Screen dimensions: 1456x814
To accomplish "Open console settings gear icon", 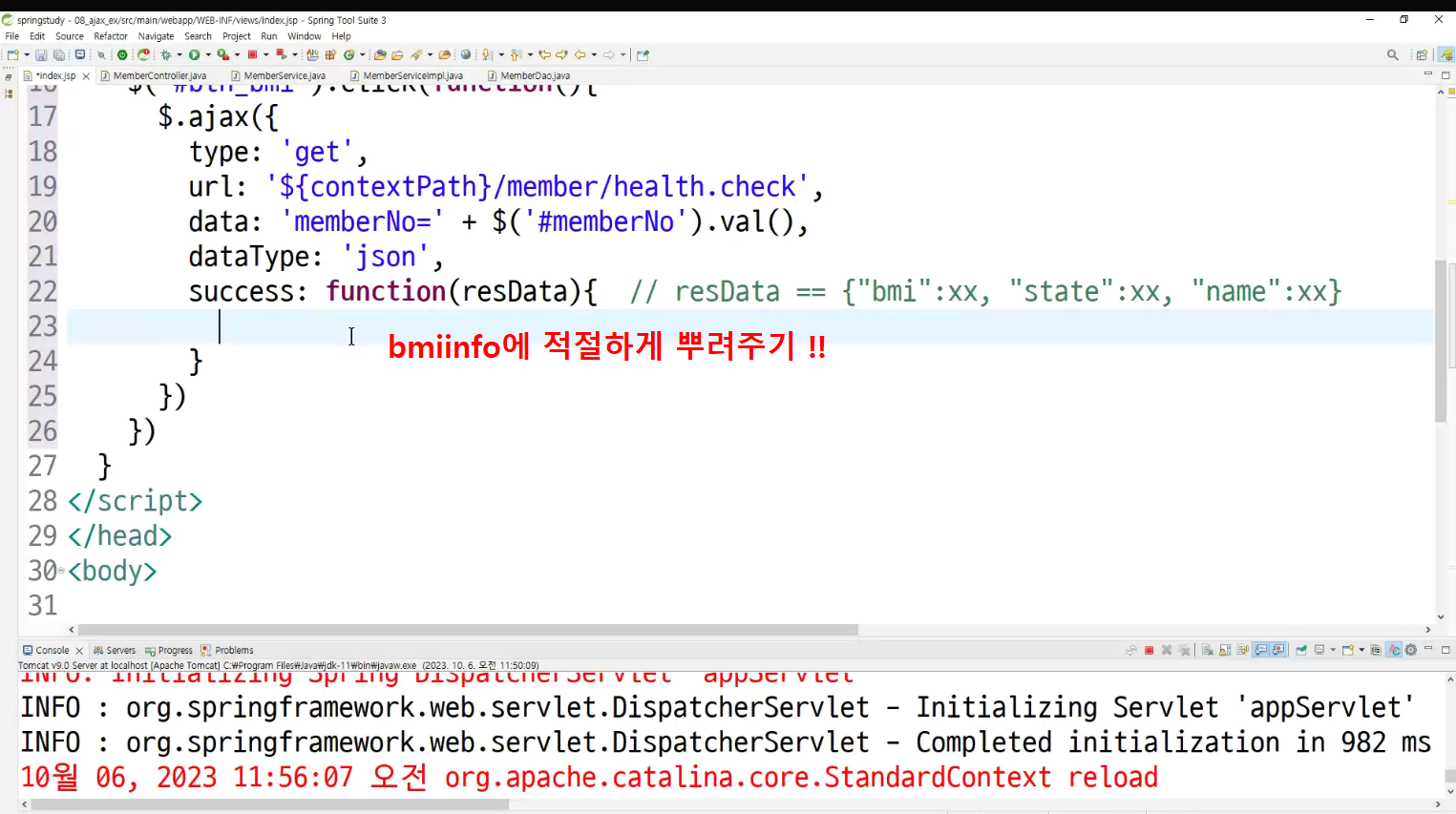I will point(1411,650).
